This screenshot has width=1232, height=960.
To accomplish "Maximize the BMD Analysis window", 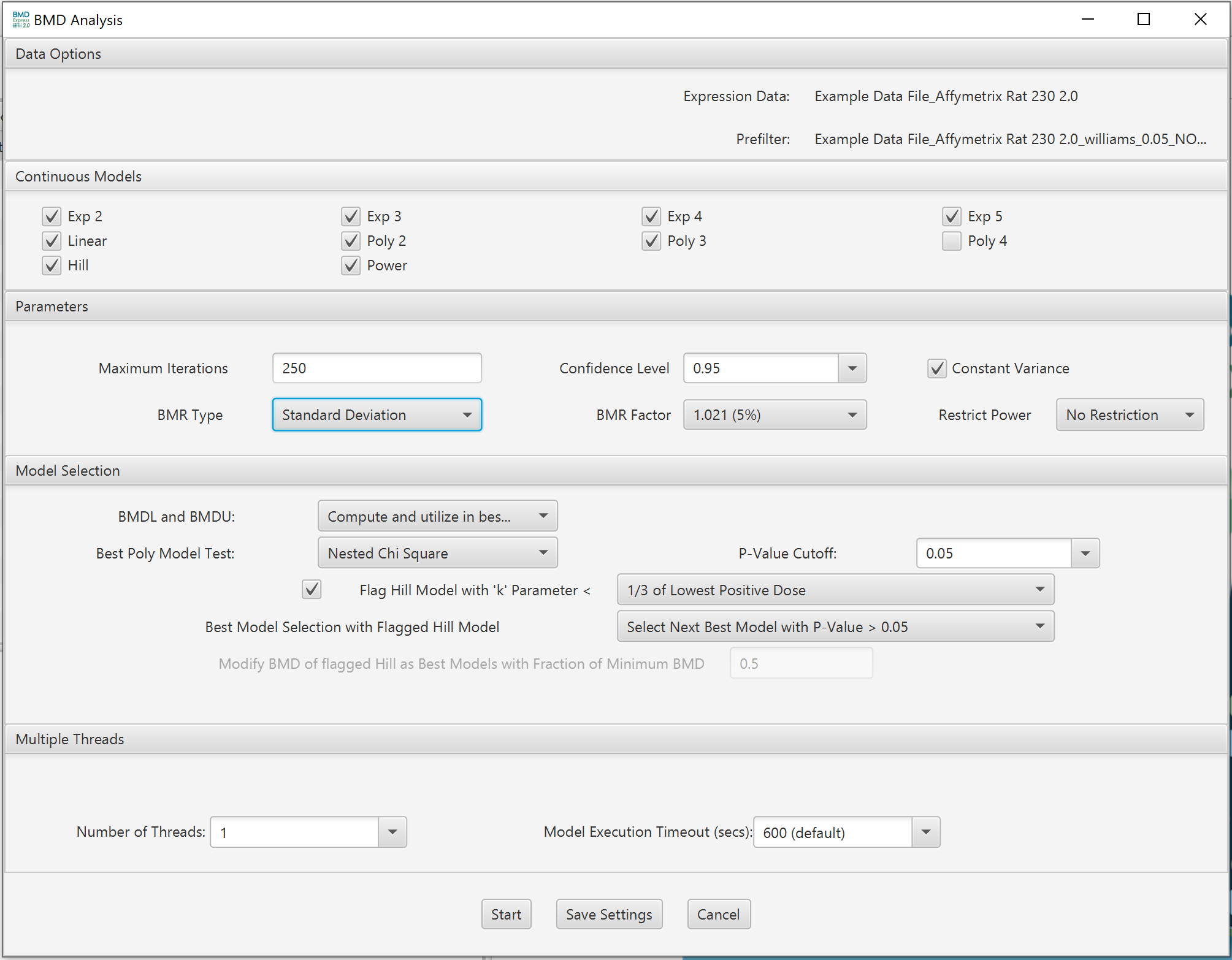I will tap(1143, 20).
